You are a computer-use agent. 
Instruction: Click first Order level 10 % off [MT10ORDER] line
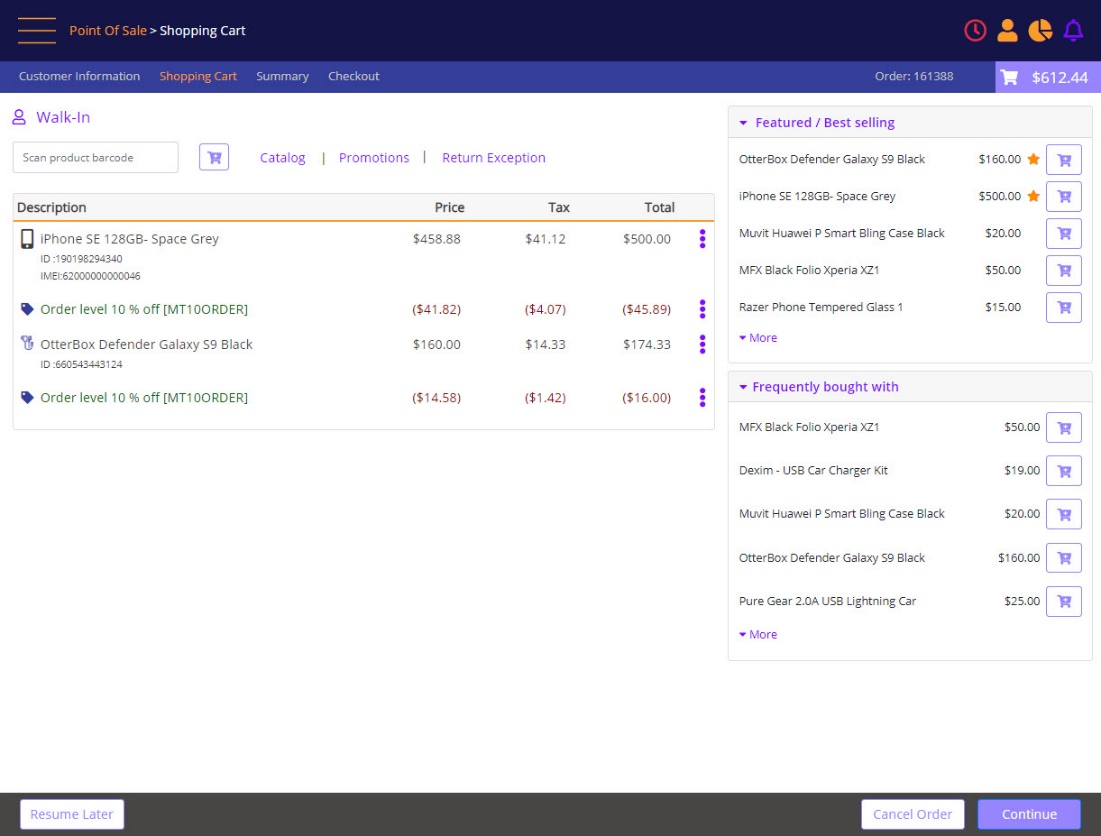pos(144,309)
